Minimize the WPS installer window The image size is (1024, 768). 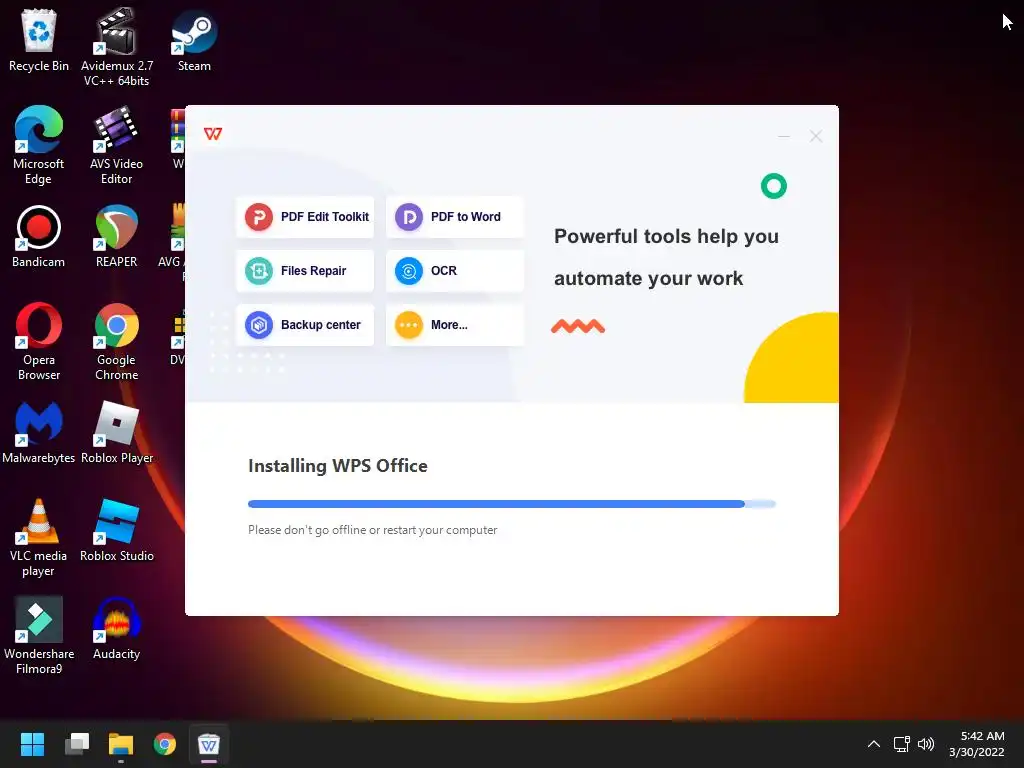coord(784,136)
